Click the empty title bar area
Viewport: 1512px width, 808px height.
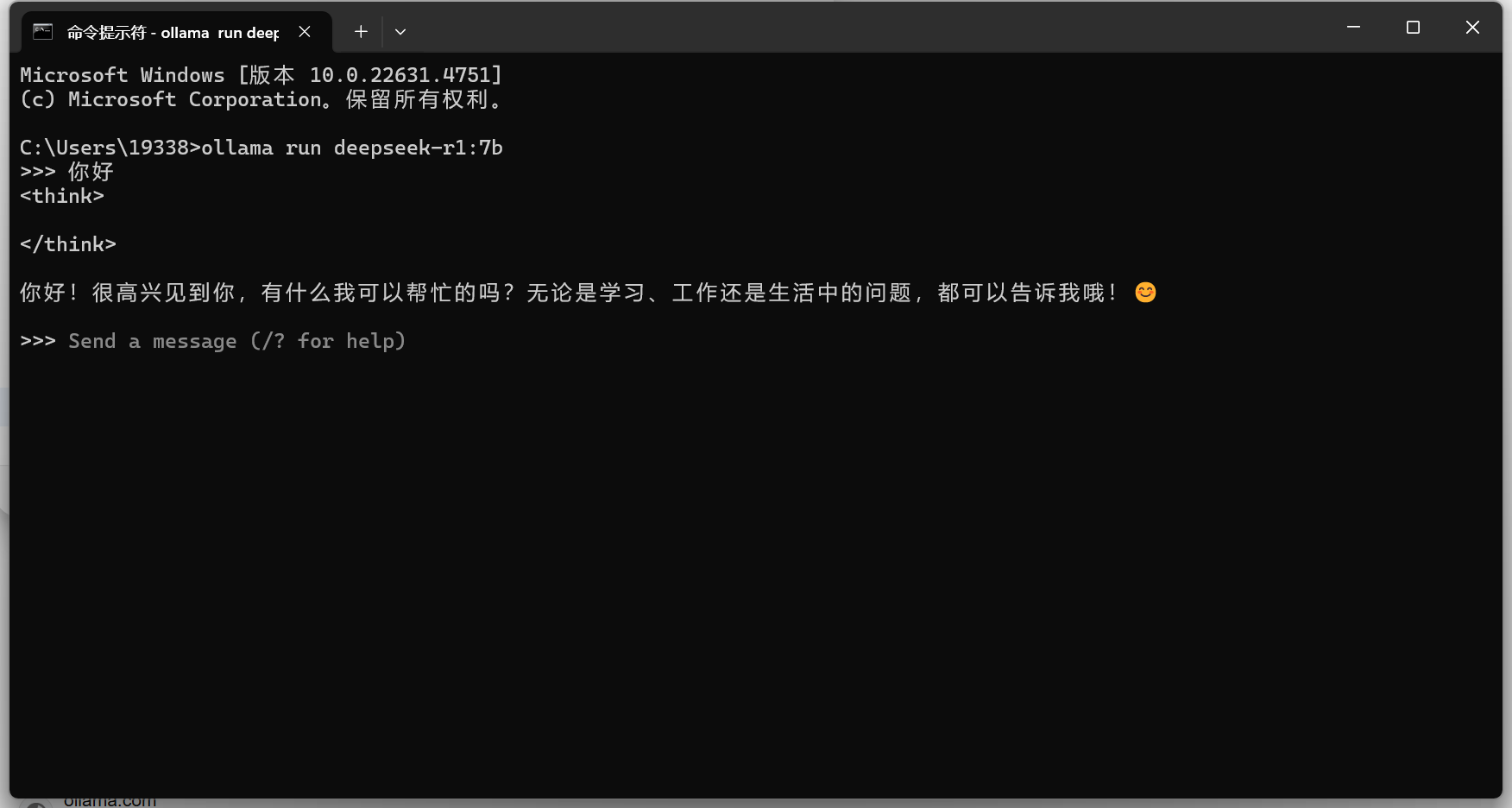(872, 28)
